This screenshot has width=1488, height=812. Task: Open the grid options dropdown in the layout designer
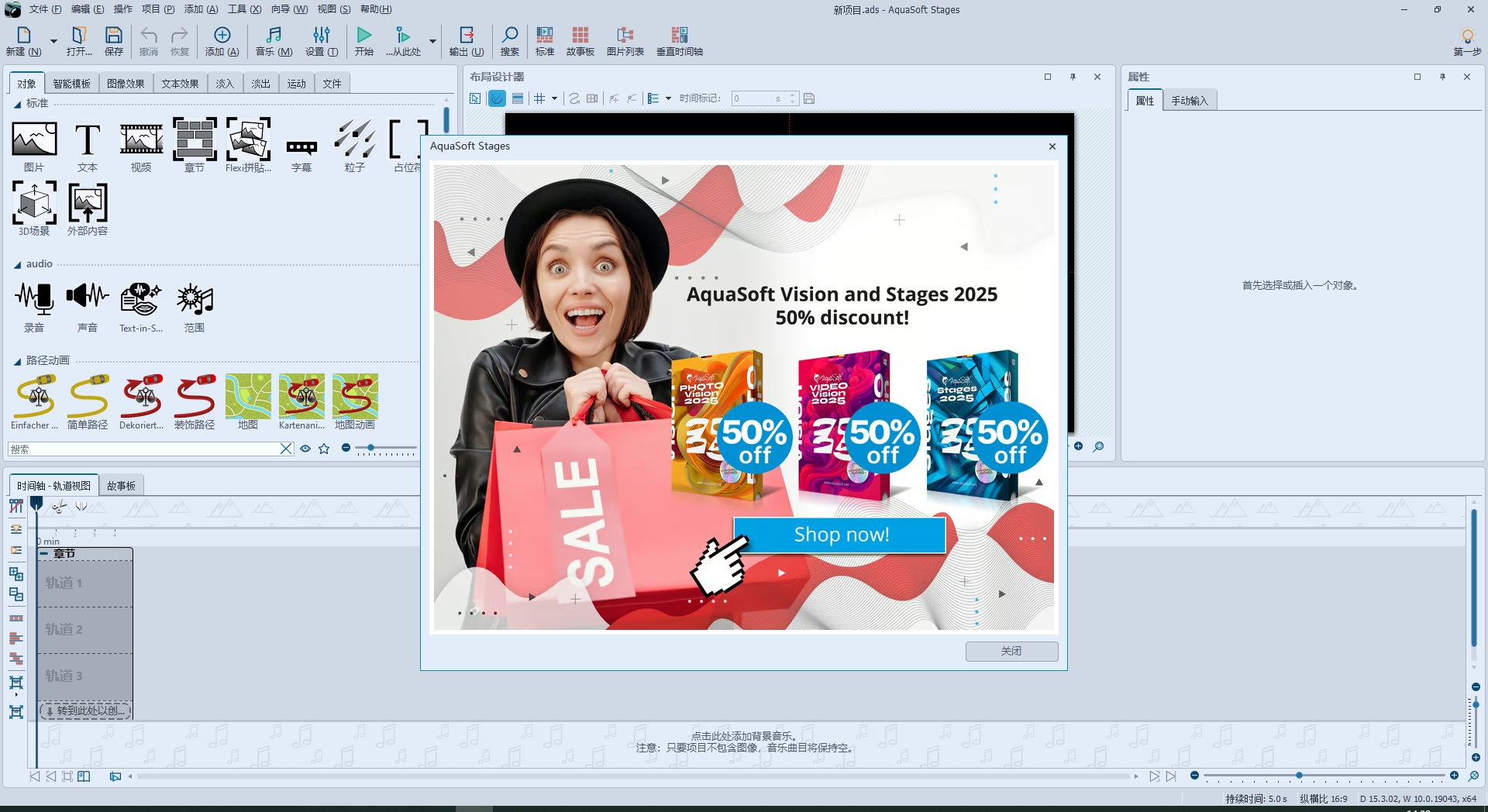(x=555, y=98)
